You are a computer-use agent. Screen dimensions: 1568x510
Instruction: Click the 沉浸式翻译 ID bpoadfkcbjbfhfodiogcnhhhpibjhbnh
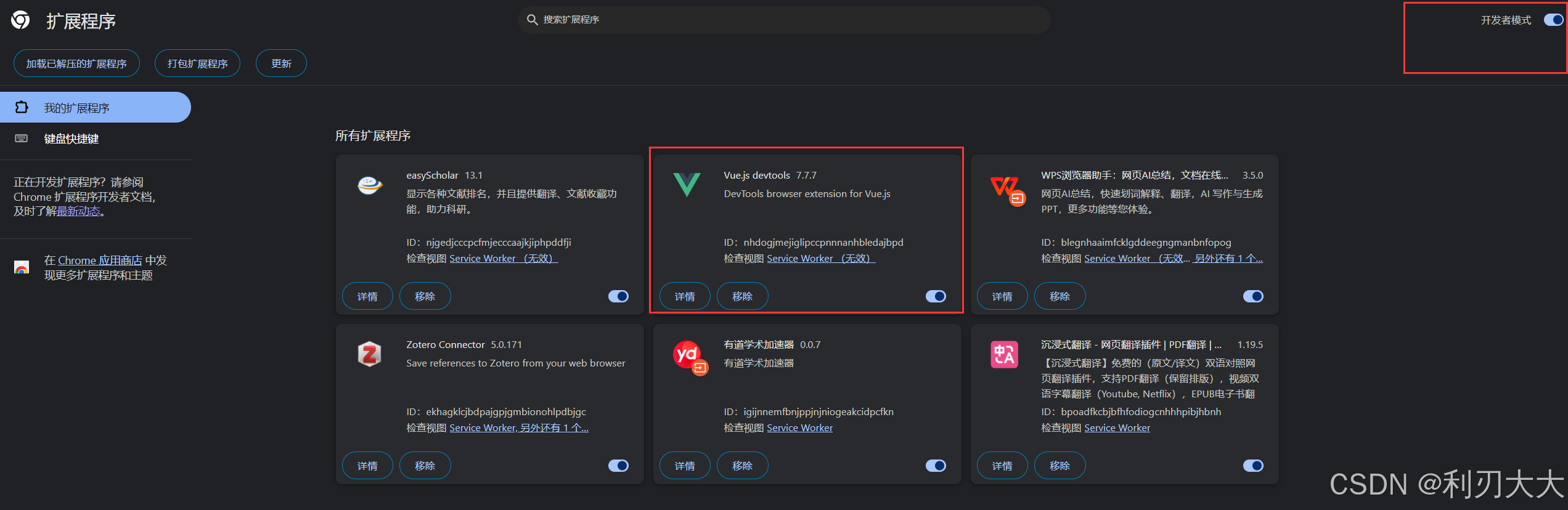1141,412
